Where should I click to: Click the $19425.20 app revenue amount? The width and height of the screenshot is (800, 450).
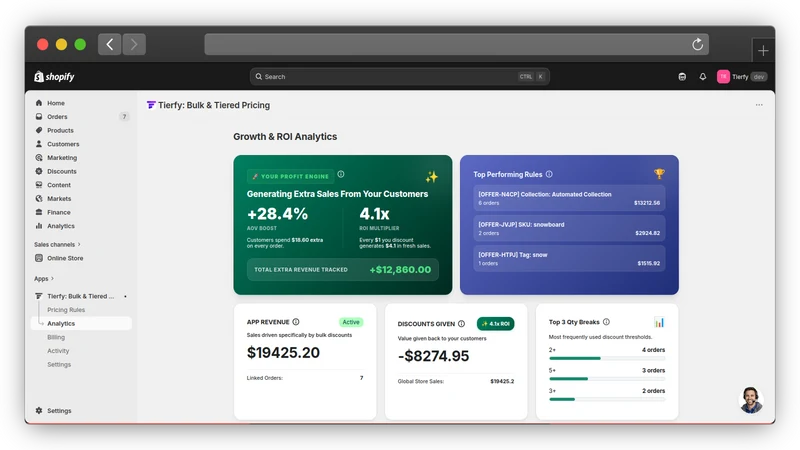click(x=283, y=353)
